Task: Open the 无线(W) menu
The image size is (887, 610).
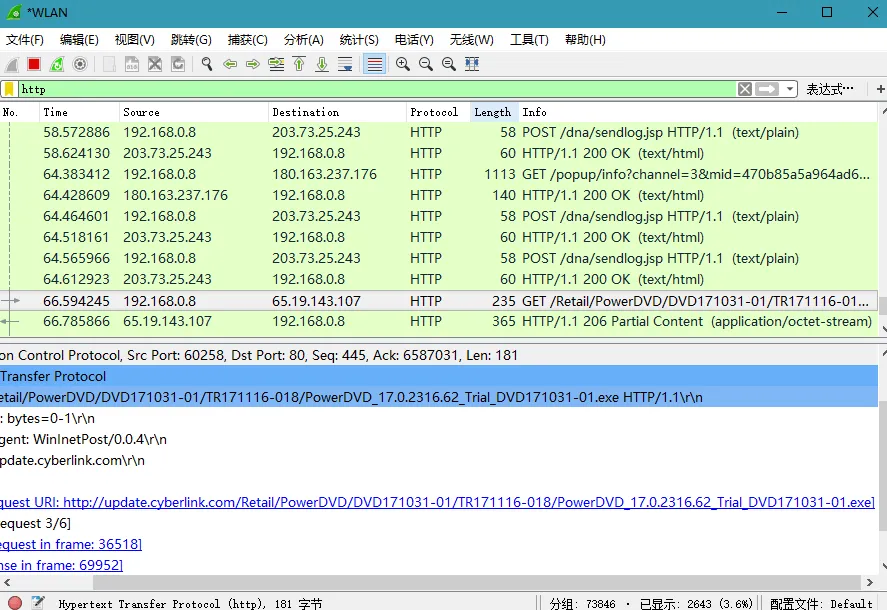Action: [470, 39]
